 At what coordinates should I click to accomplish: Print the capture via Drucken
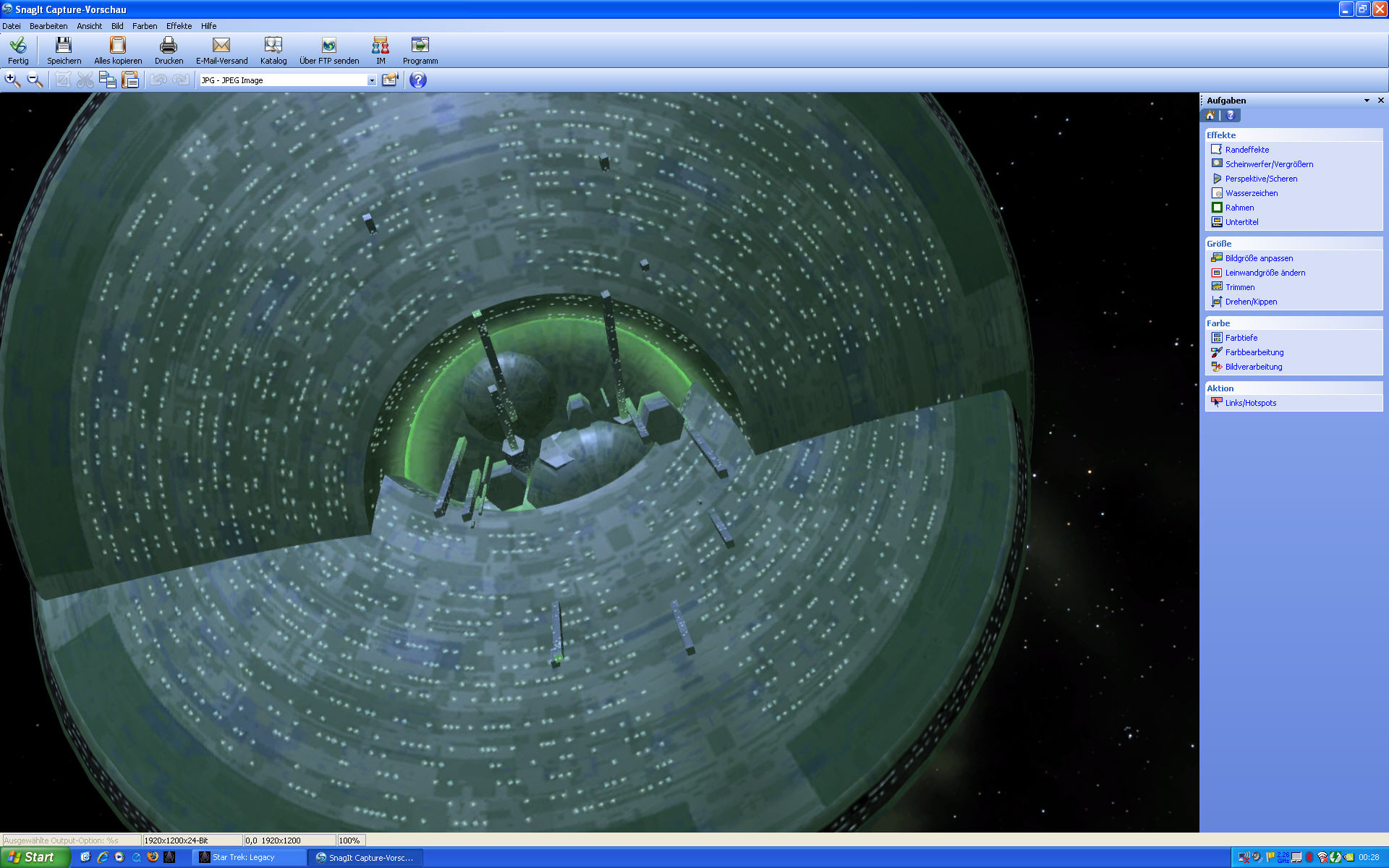point(169,46)
